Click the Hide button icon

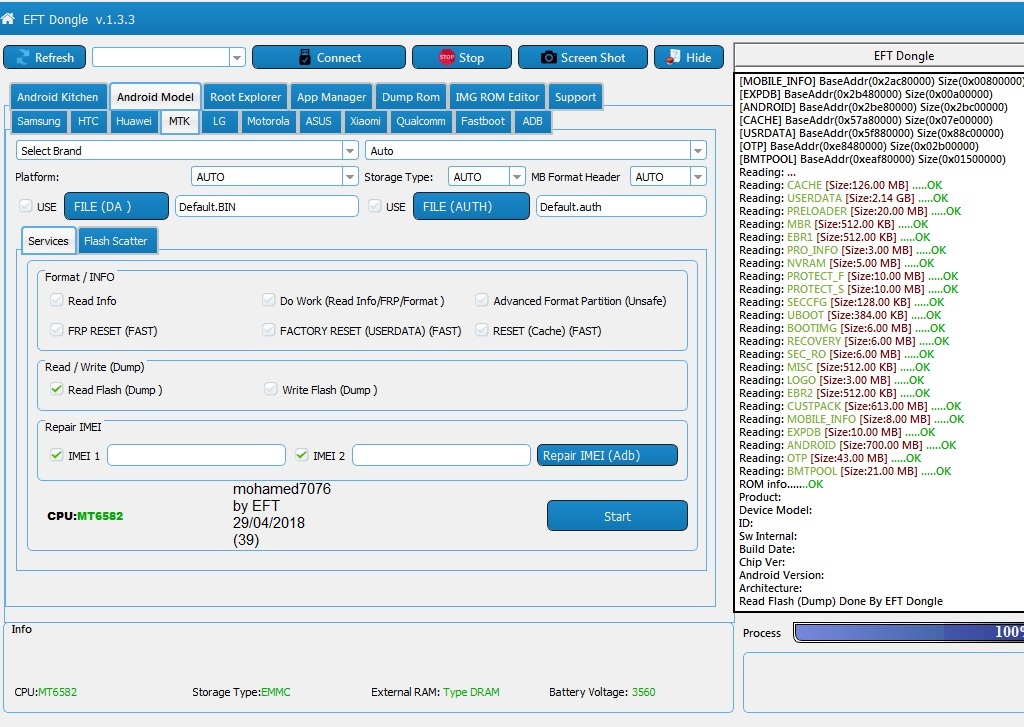[673, 57]
